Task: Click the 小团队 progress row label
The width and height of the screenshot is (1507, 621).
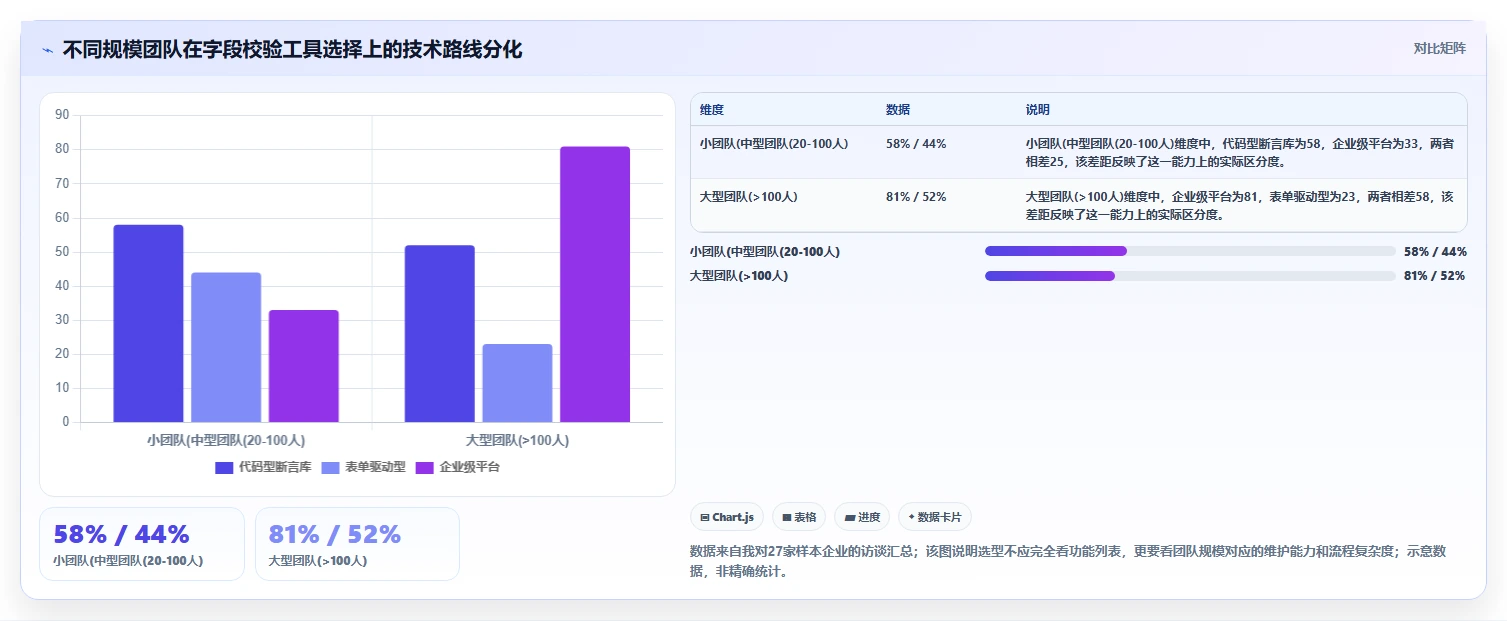Action: (x=765, y=251)
